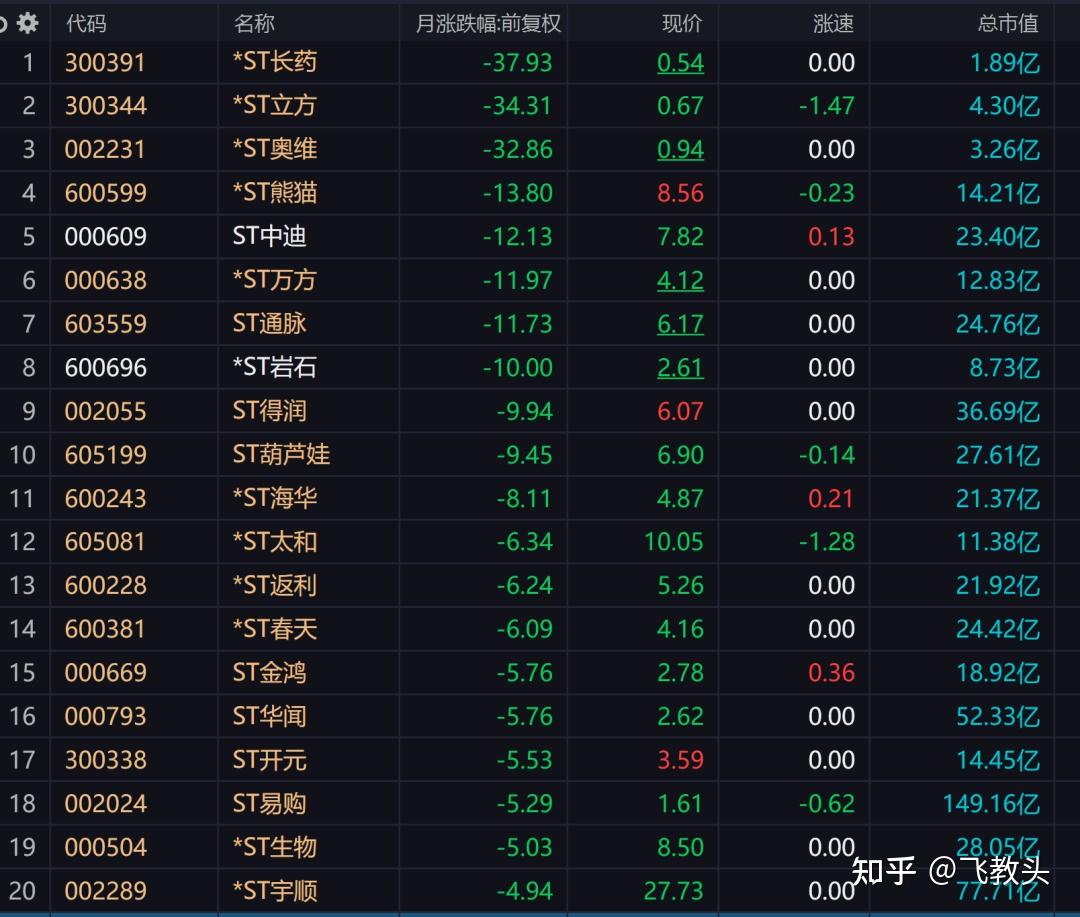Click the 名称 column header
1080x917 pixels.
254,22
